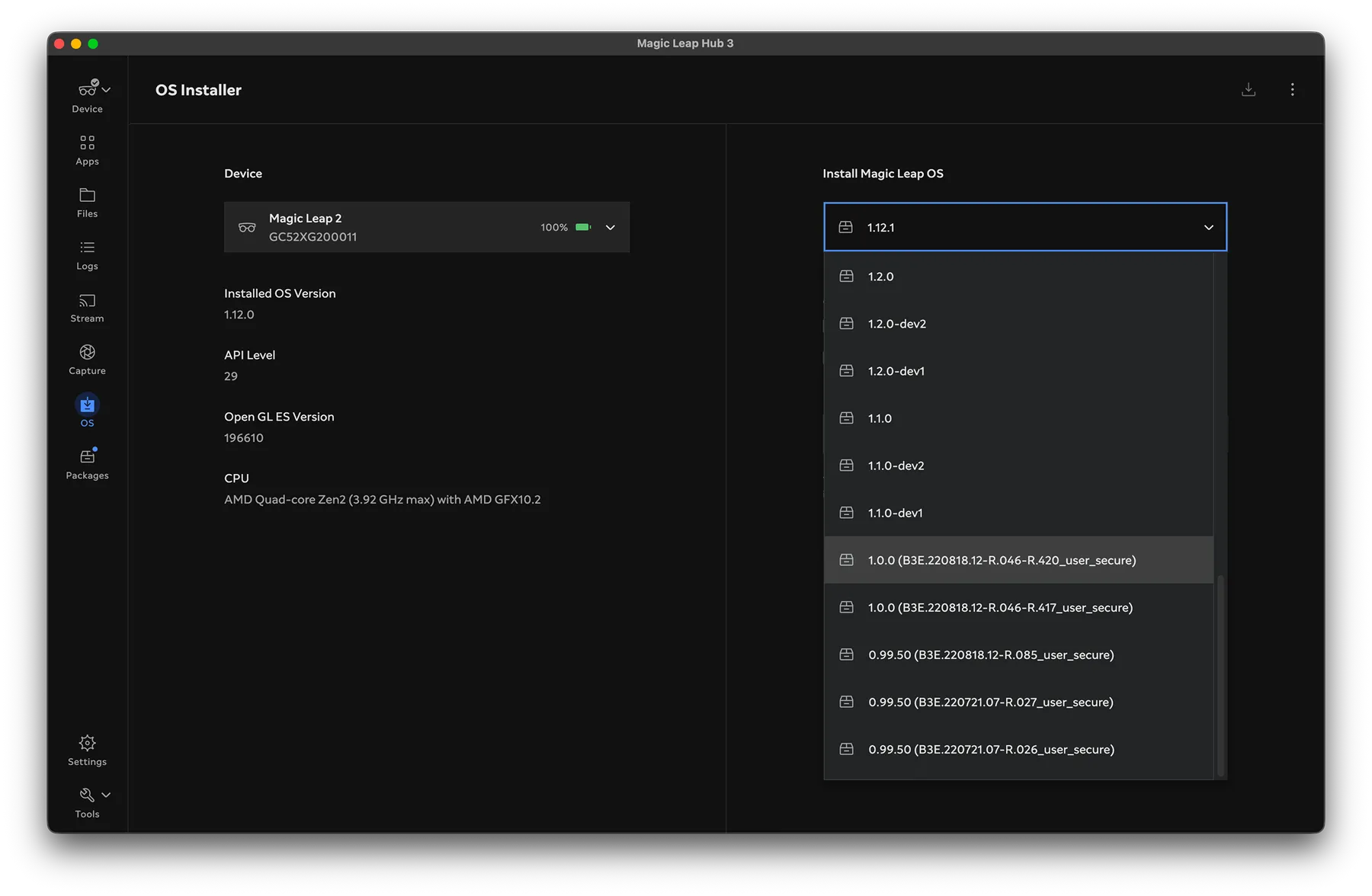Choose 0.99.50 build R.027_user_secure
This screenshot has width=1372, height=896.
1018,702
